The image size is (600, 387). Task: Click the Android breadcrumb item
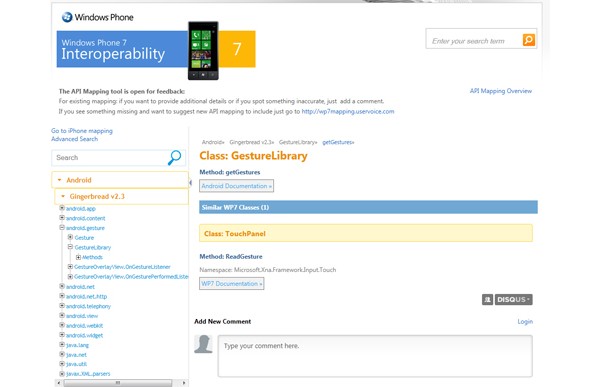click(x=213, y=142)
